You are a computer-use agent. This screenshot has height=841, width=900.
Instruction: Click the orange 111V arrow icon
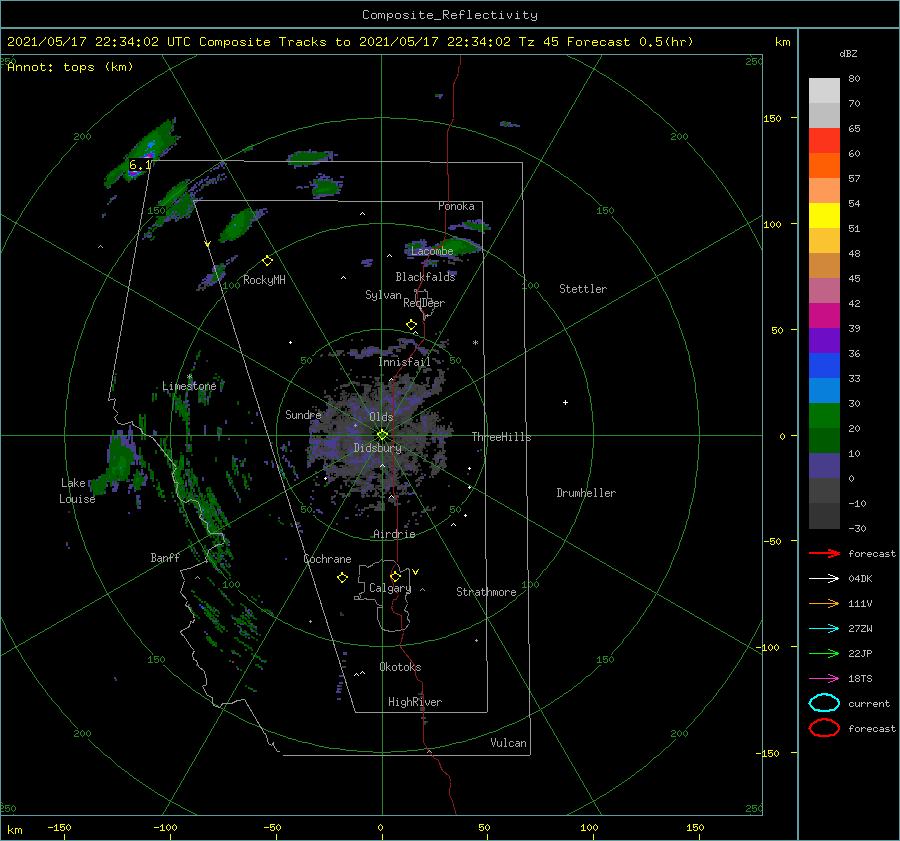(x=824, y=603)
